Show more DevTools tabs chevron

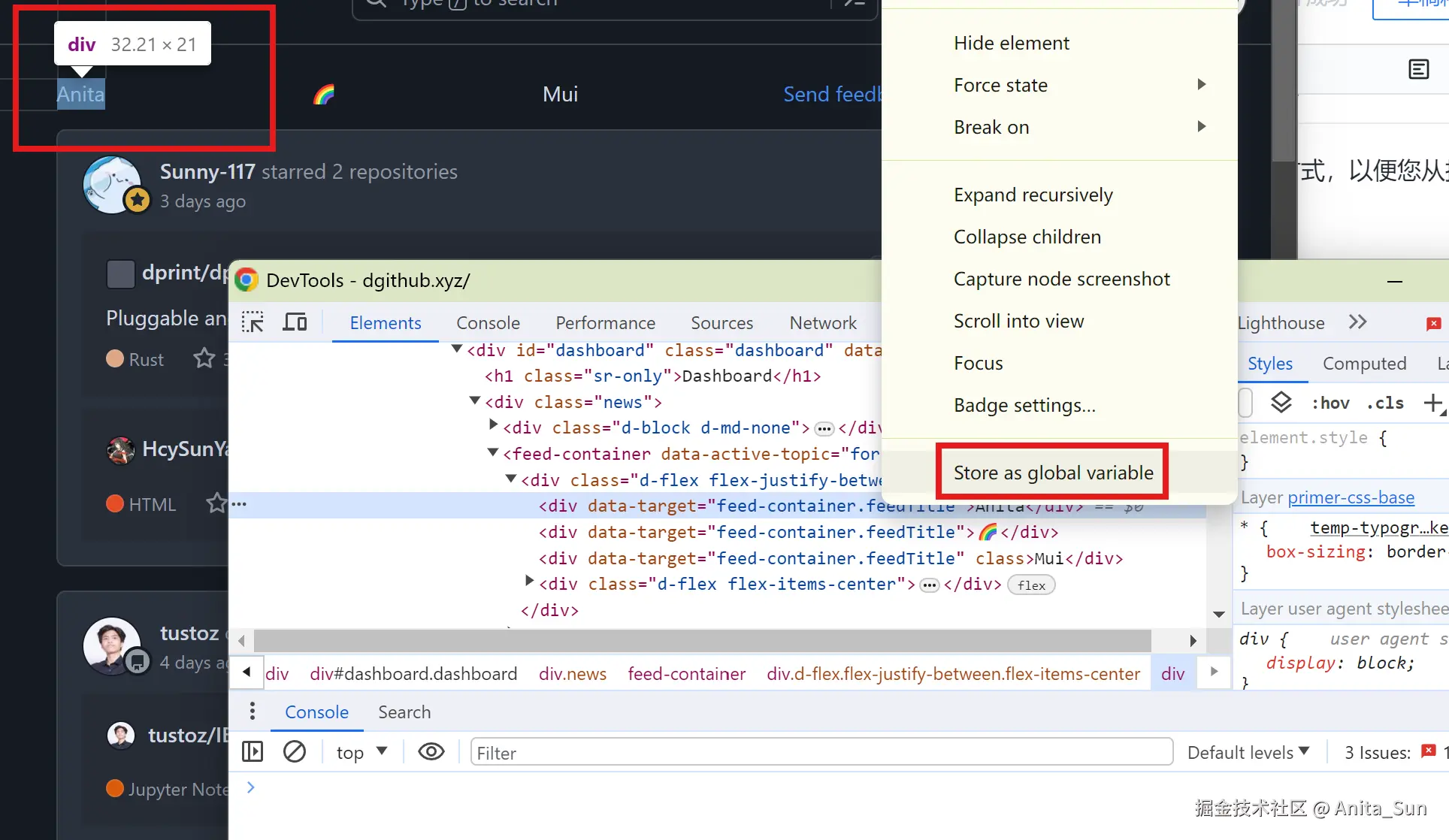click(1357, 322)
